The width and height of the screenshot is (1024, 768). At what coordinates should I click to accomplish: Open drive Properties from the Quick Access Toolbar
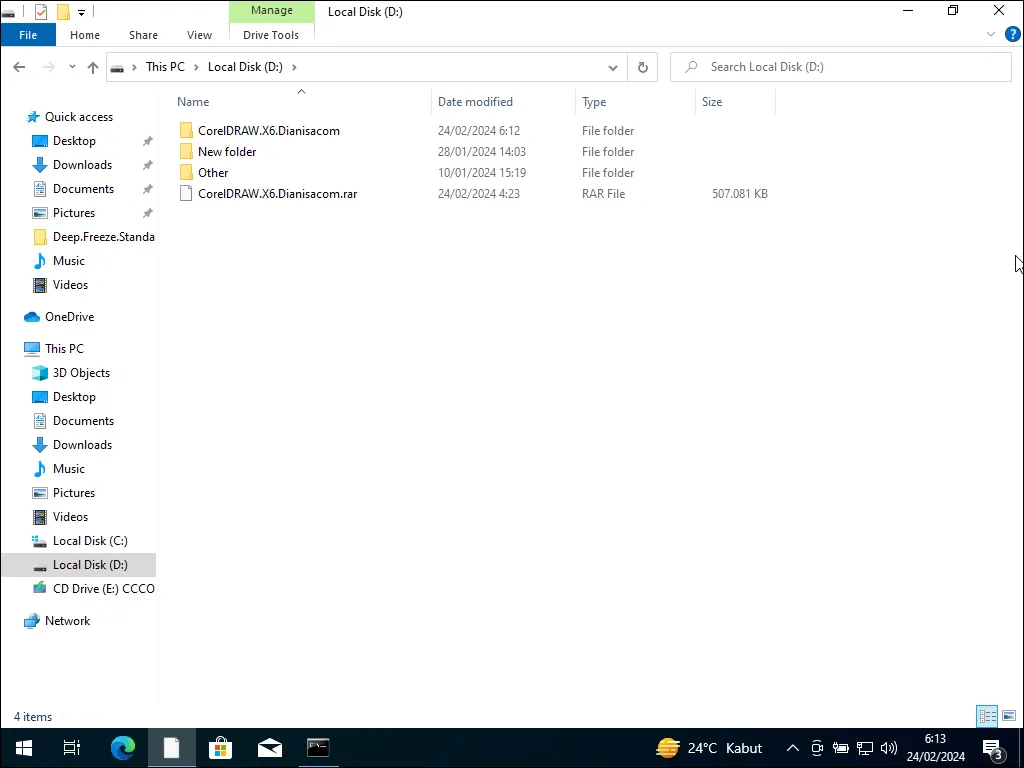pos(41,10)
